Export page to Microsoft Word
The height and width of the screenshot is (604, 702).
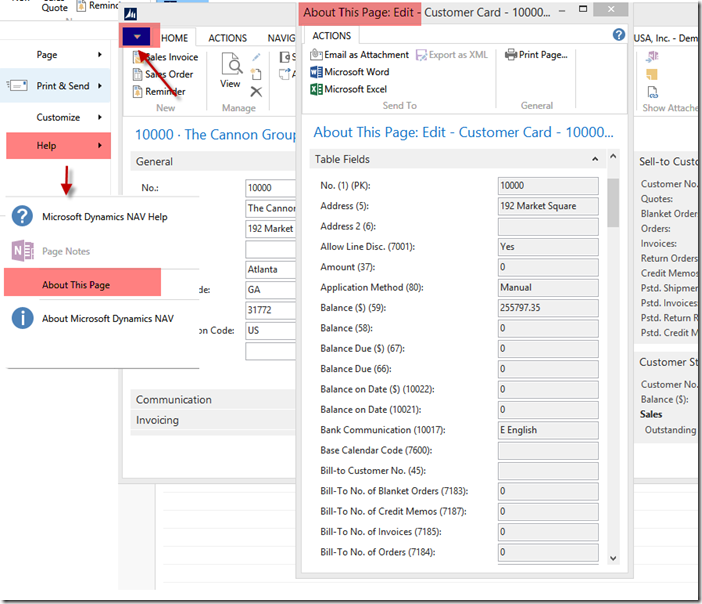pyautogui.click(x=350, y=72)
